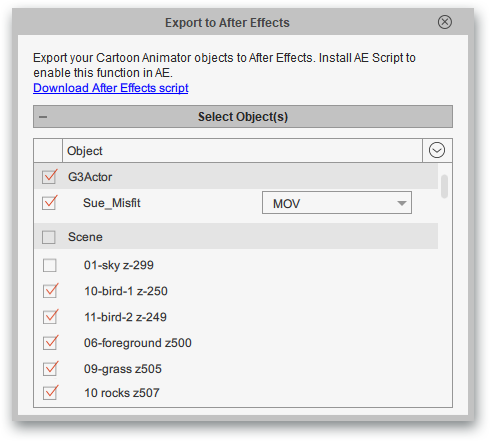This screenshot has width=490, height=441.
Task: Uncheck 06-foreground z500
Action: [50, 343]
